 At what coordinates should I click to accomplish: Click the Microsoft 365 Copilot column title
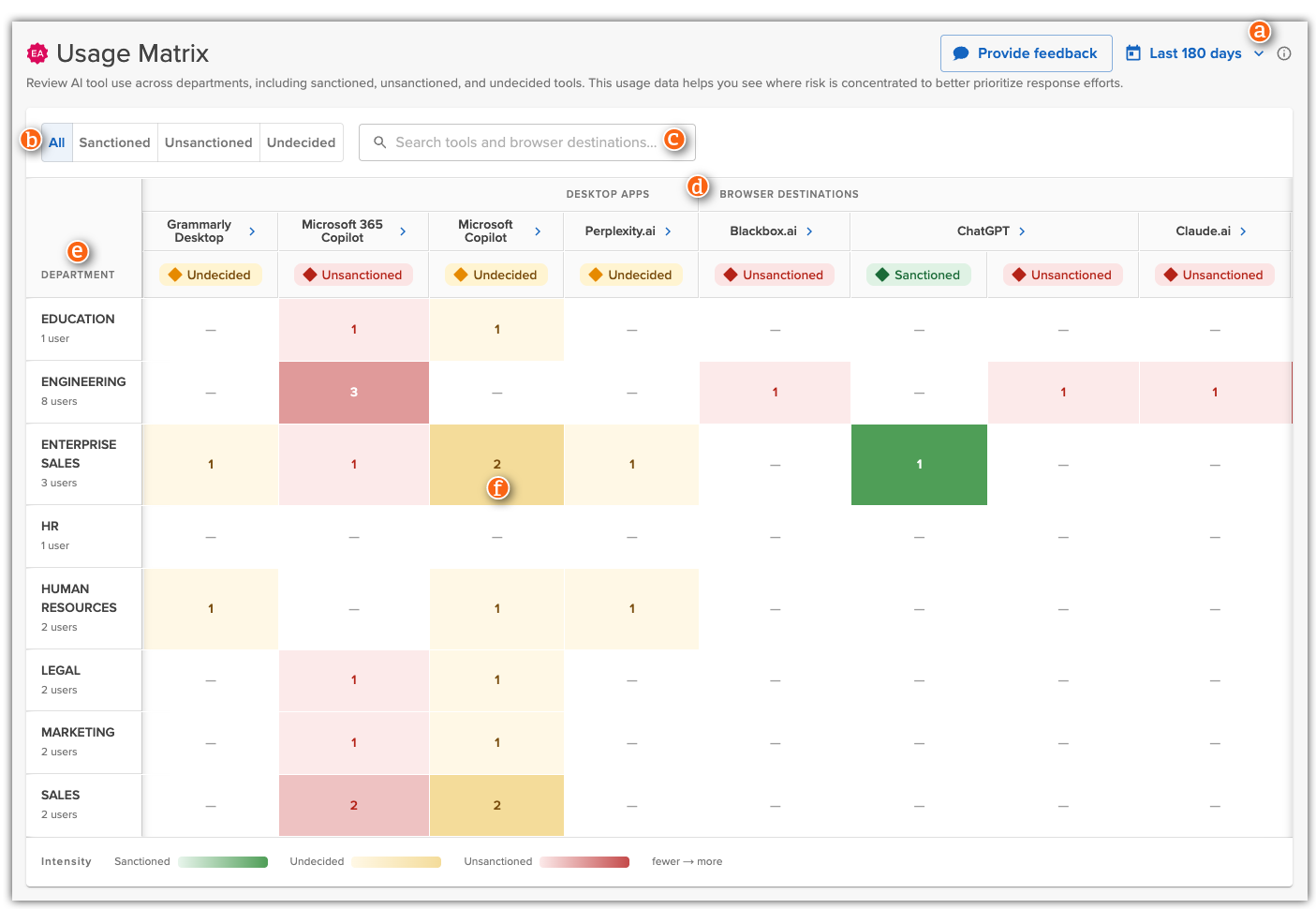(x=342, y=231)
